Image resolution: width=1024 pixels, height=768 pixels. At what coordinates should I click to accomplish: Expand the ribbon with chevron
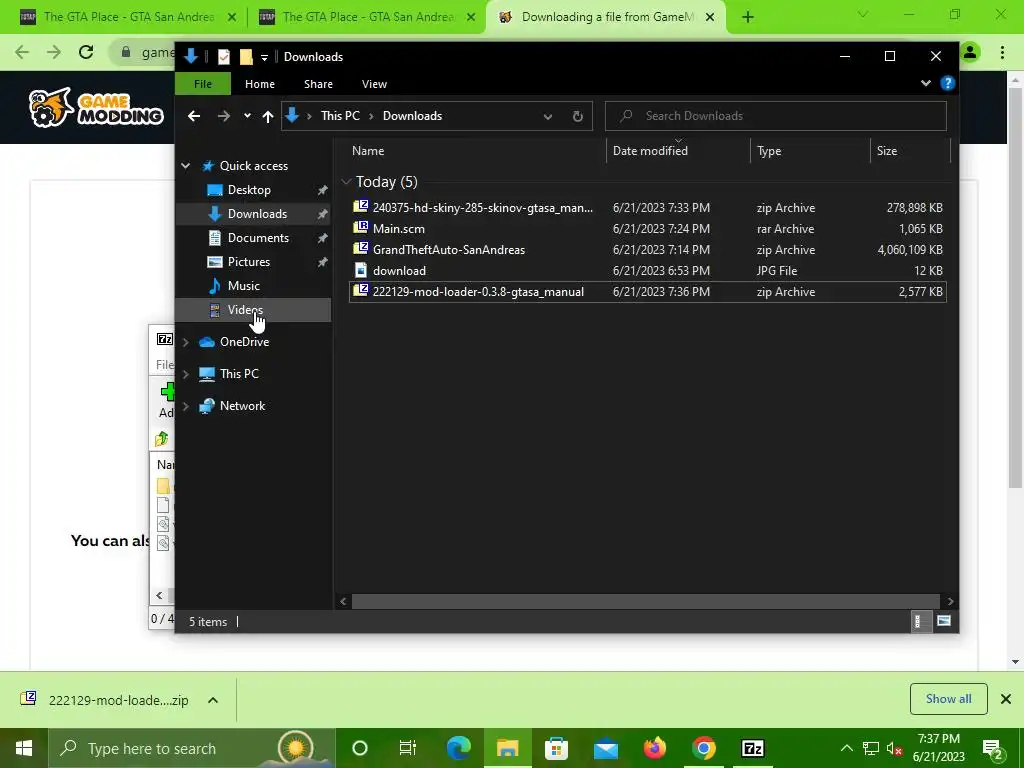coord(925,83)
